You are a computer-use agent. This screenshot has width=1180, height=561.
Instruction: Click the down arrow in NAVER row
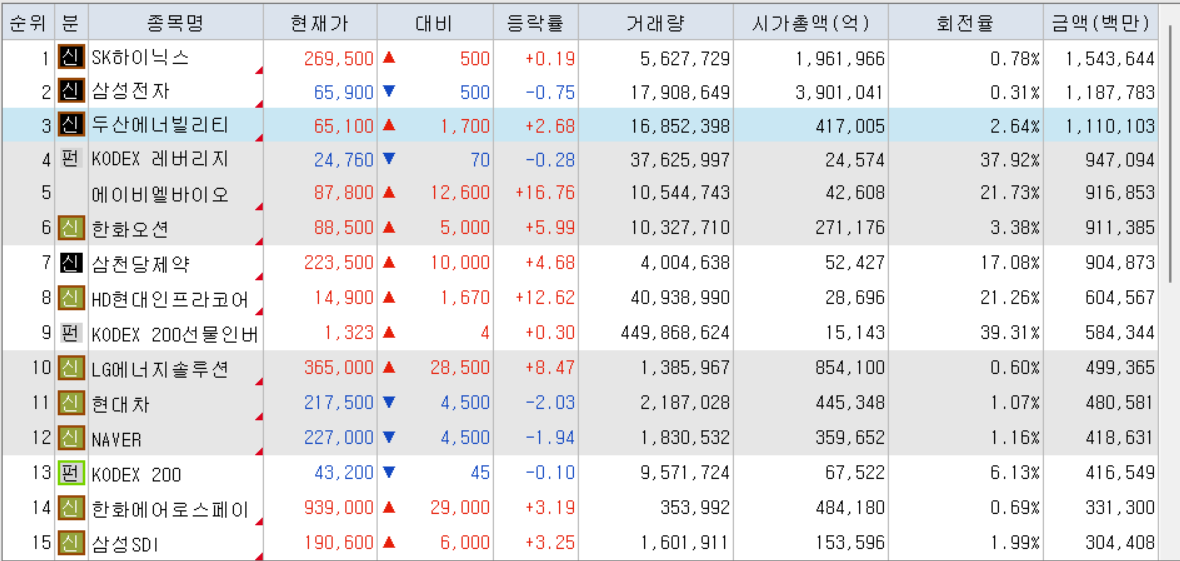click(388, 437)
